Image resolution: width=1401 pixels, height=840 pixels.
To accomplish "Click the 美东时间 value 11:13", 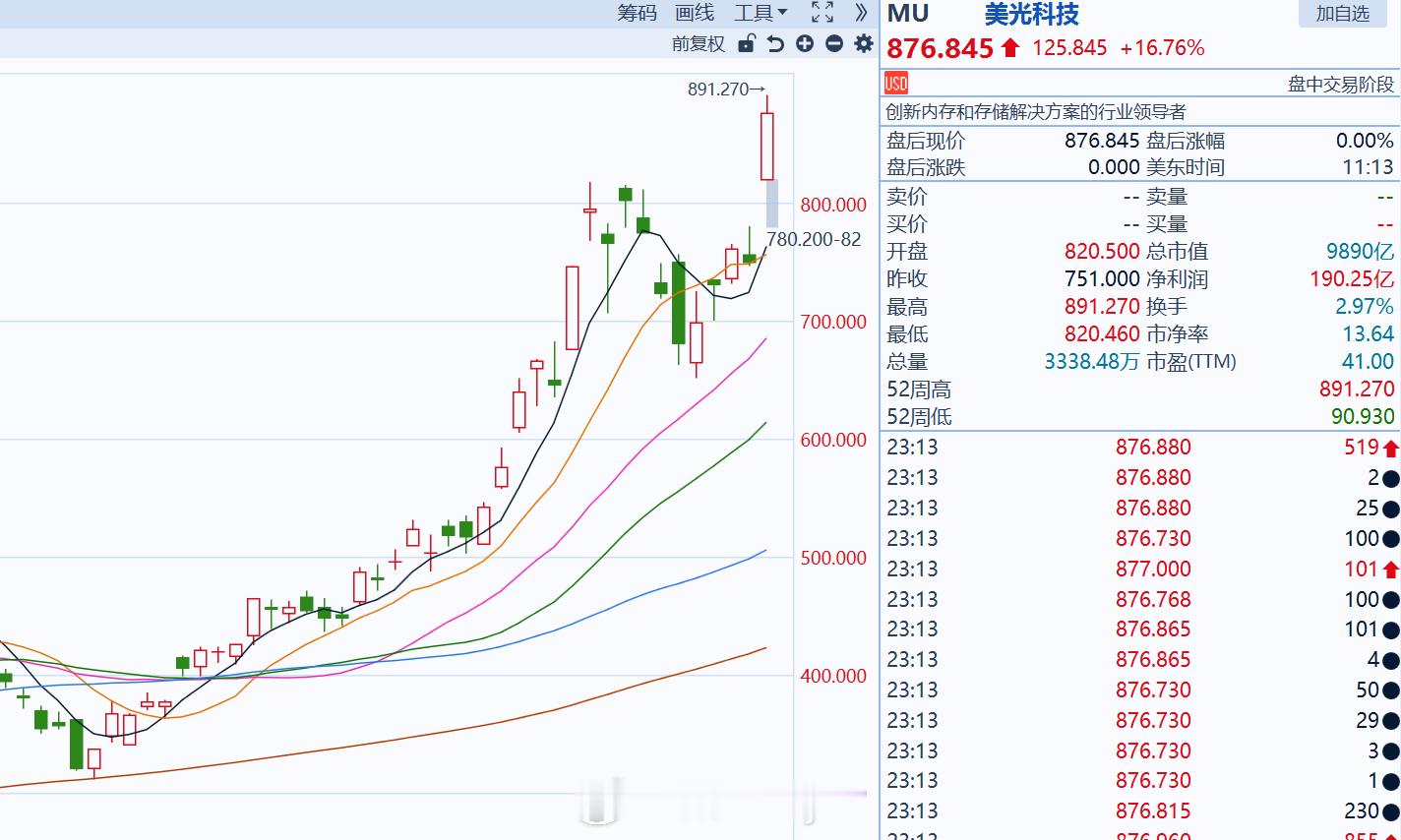I will tap(1369, 167).
